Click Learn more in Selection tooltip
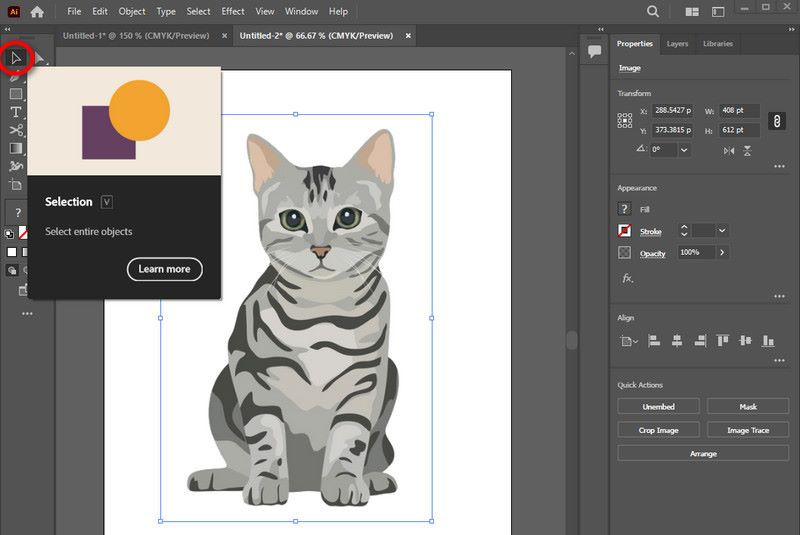The width and height of the screenshot is (800, 535). pos(164,269)
